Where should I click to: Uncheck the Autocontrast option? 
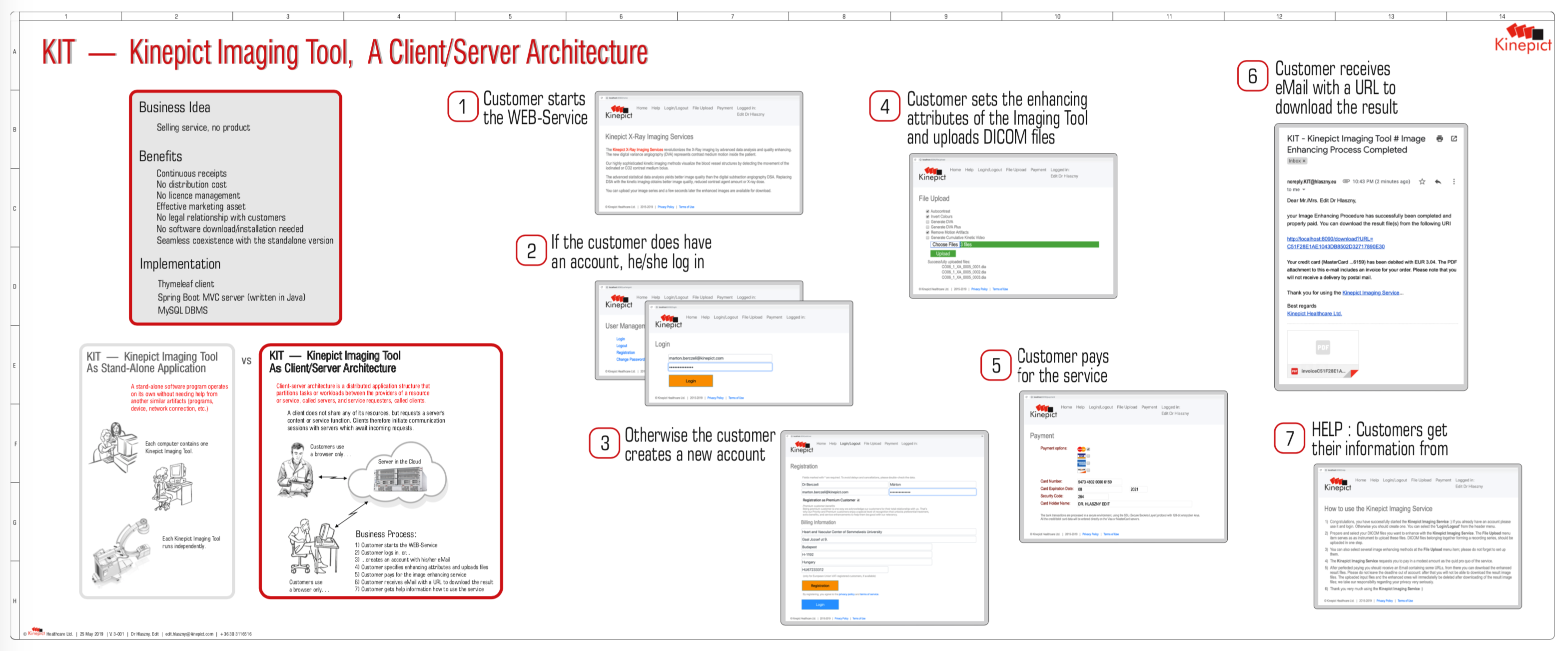click(927, 211)
